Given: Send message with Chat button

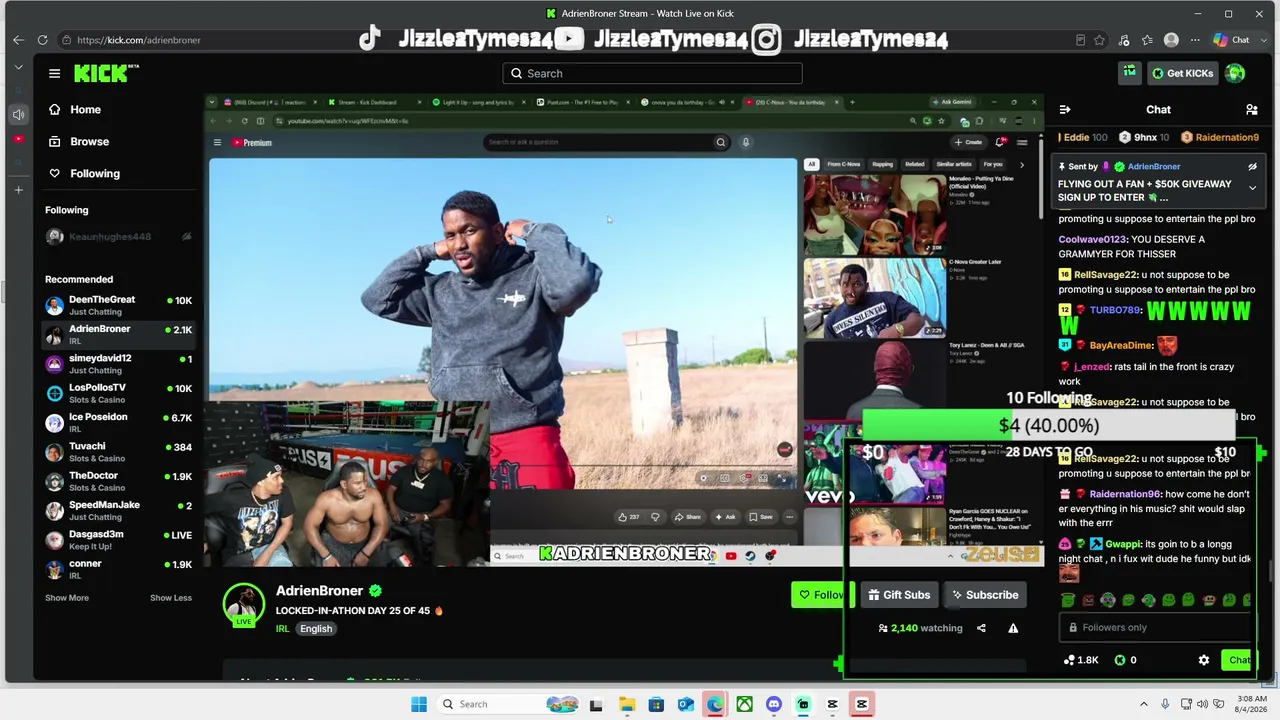Looking at the screenshot, I should click(1238, 660).
